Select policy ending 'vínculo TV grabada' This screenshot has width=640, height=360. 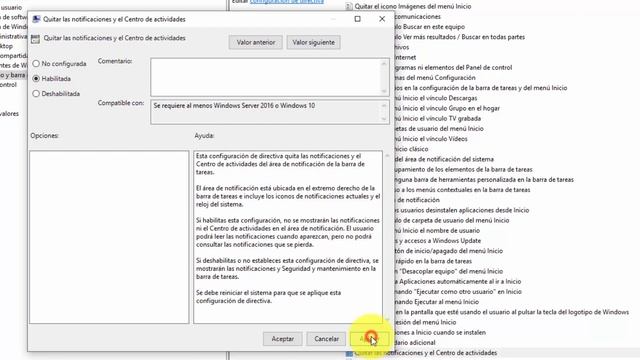point(438,119)
